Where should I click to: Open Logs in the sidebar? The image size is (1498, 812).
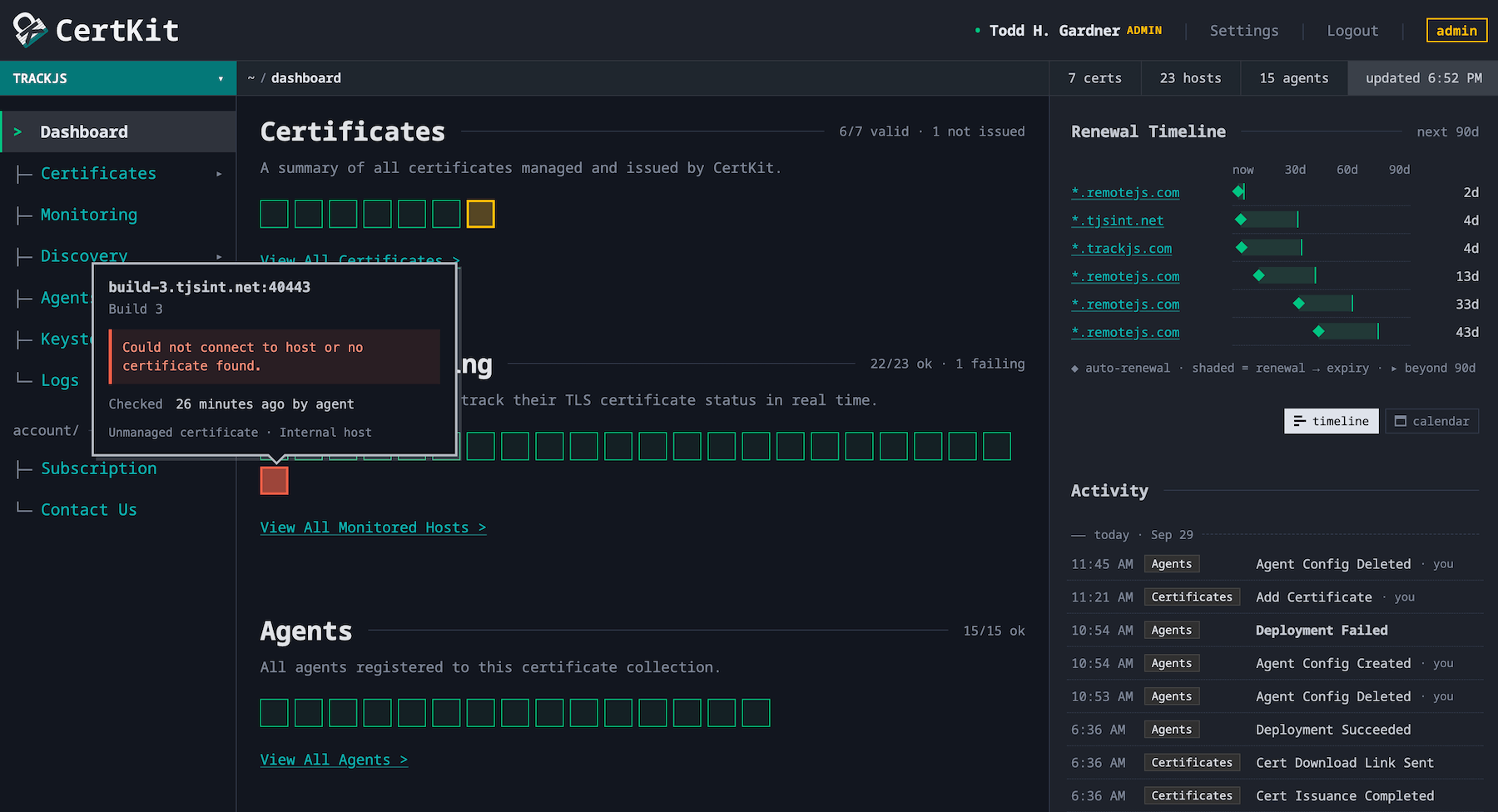pyautogui.click(x=60, y=380)
